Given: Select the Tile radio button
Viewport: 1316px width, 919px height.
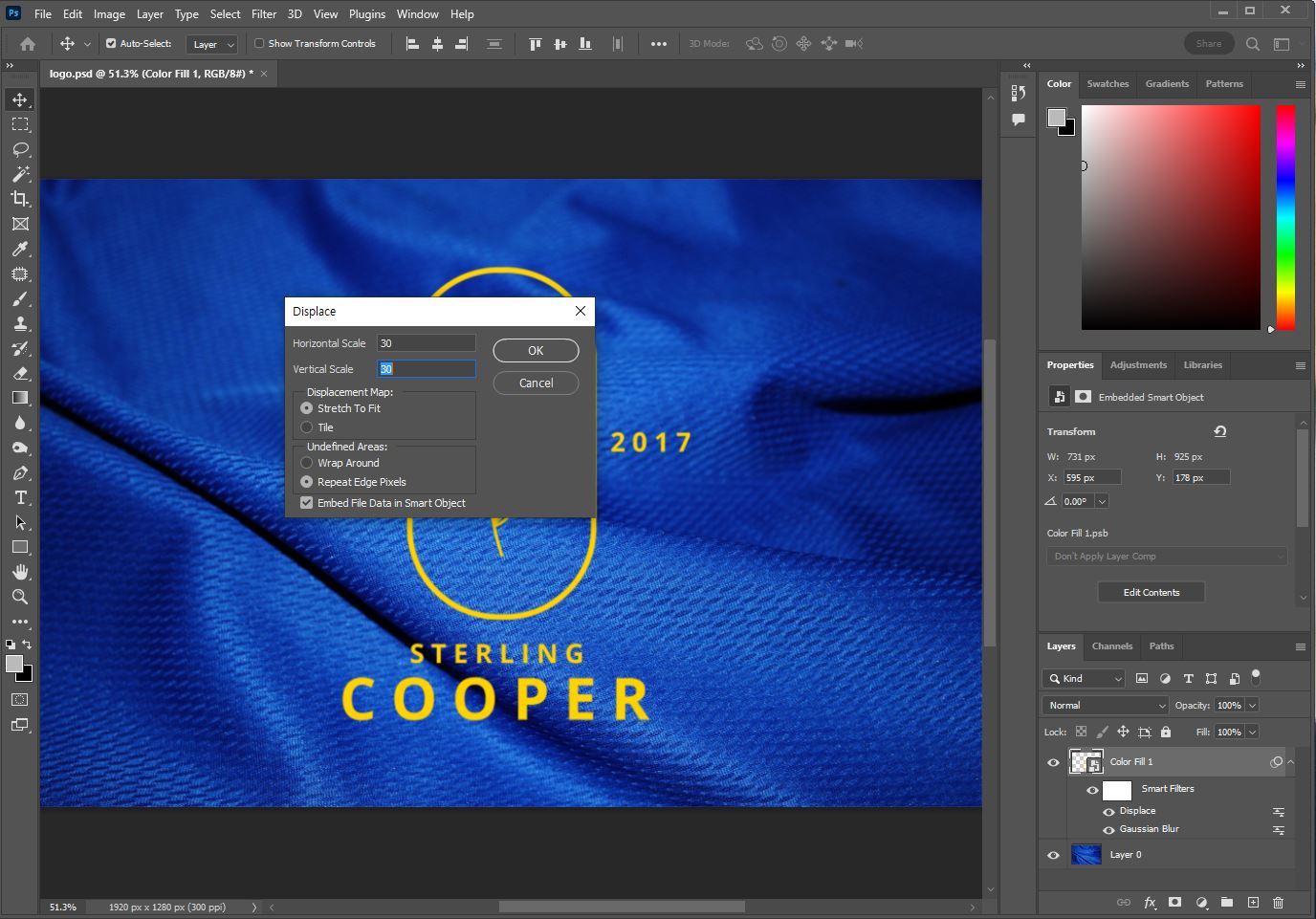Looking at the screenshot, I should pos(307,427).
